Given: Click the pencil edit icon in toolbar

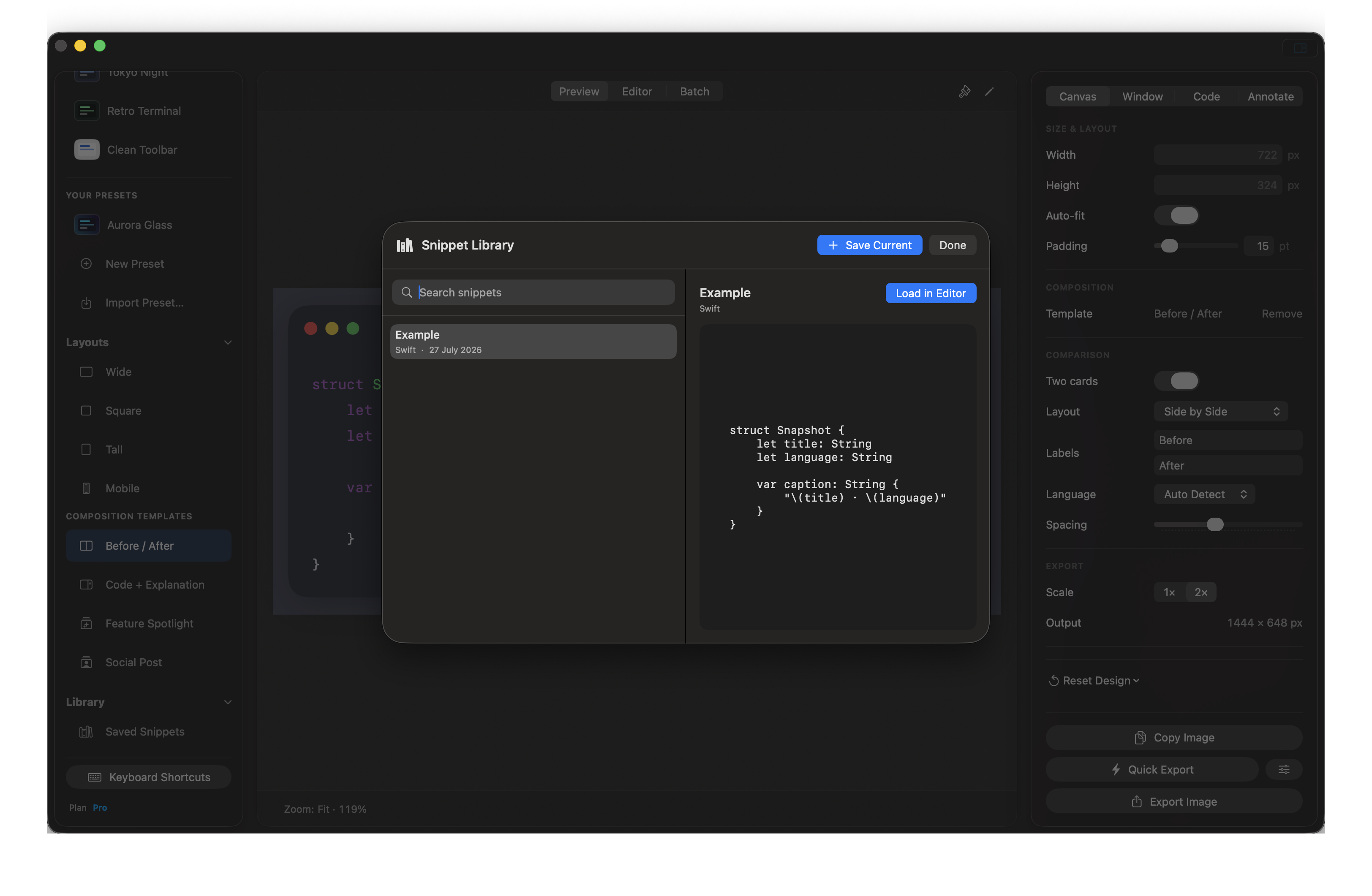Looking at the screenshot, I should pos(989,92).
